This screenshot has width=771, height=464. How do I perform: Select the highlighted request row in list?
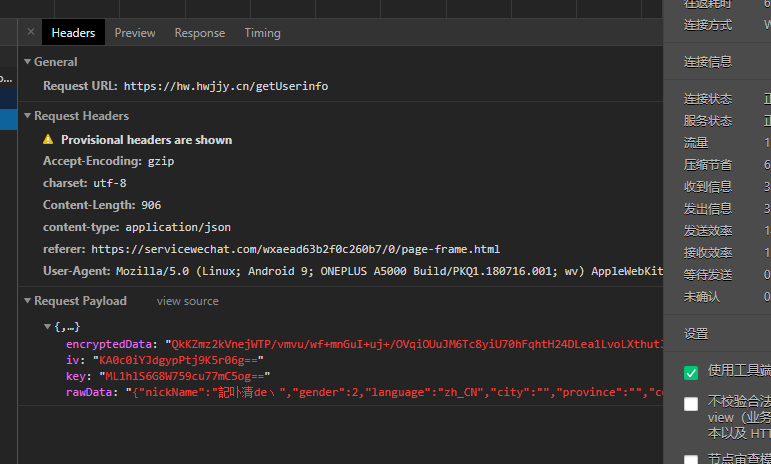click(8, 119)
